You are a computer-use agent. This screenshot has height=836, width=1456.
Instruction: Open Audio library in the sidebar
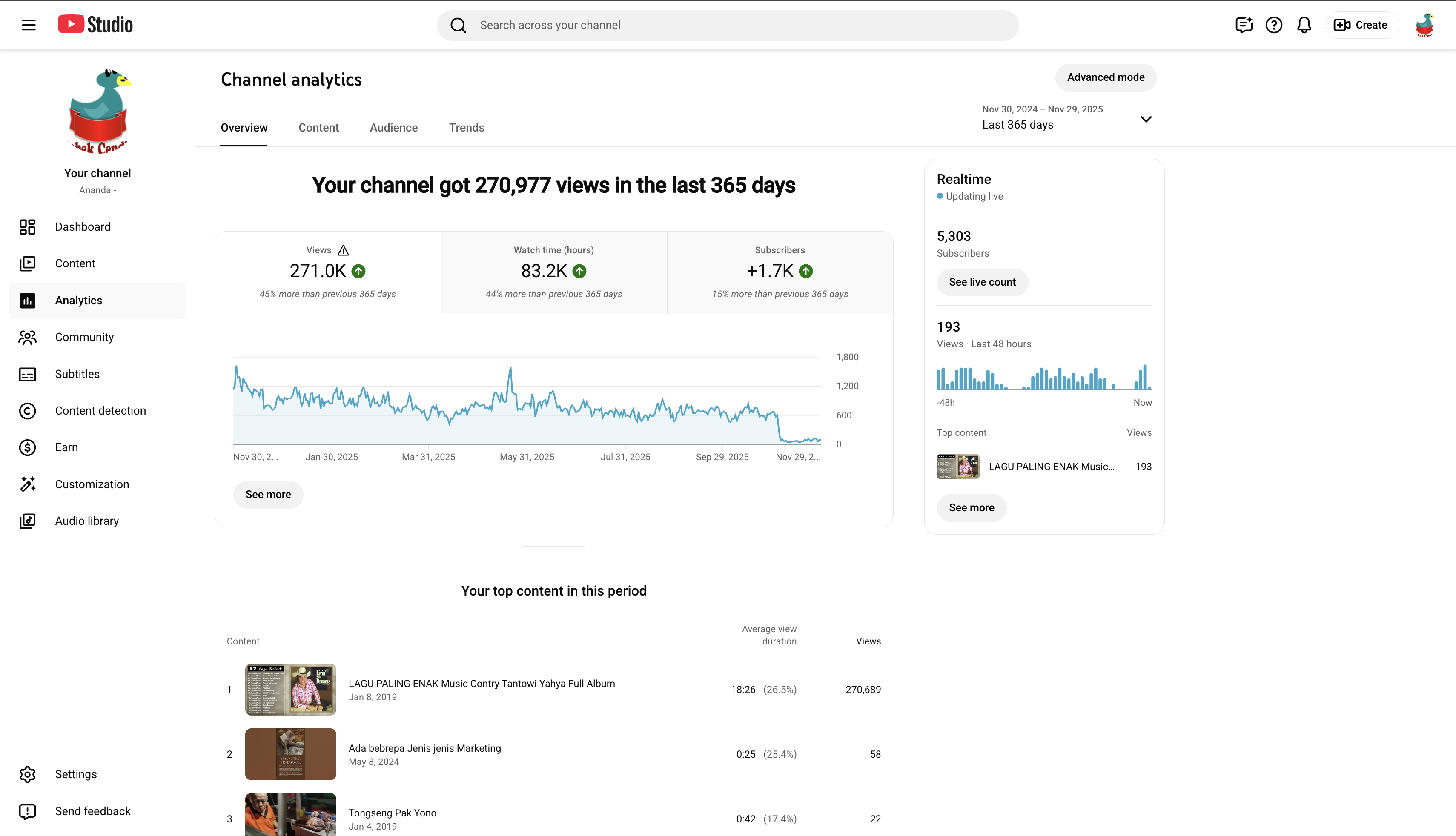[x=97, y=521]
